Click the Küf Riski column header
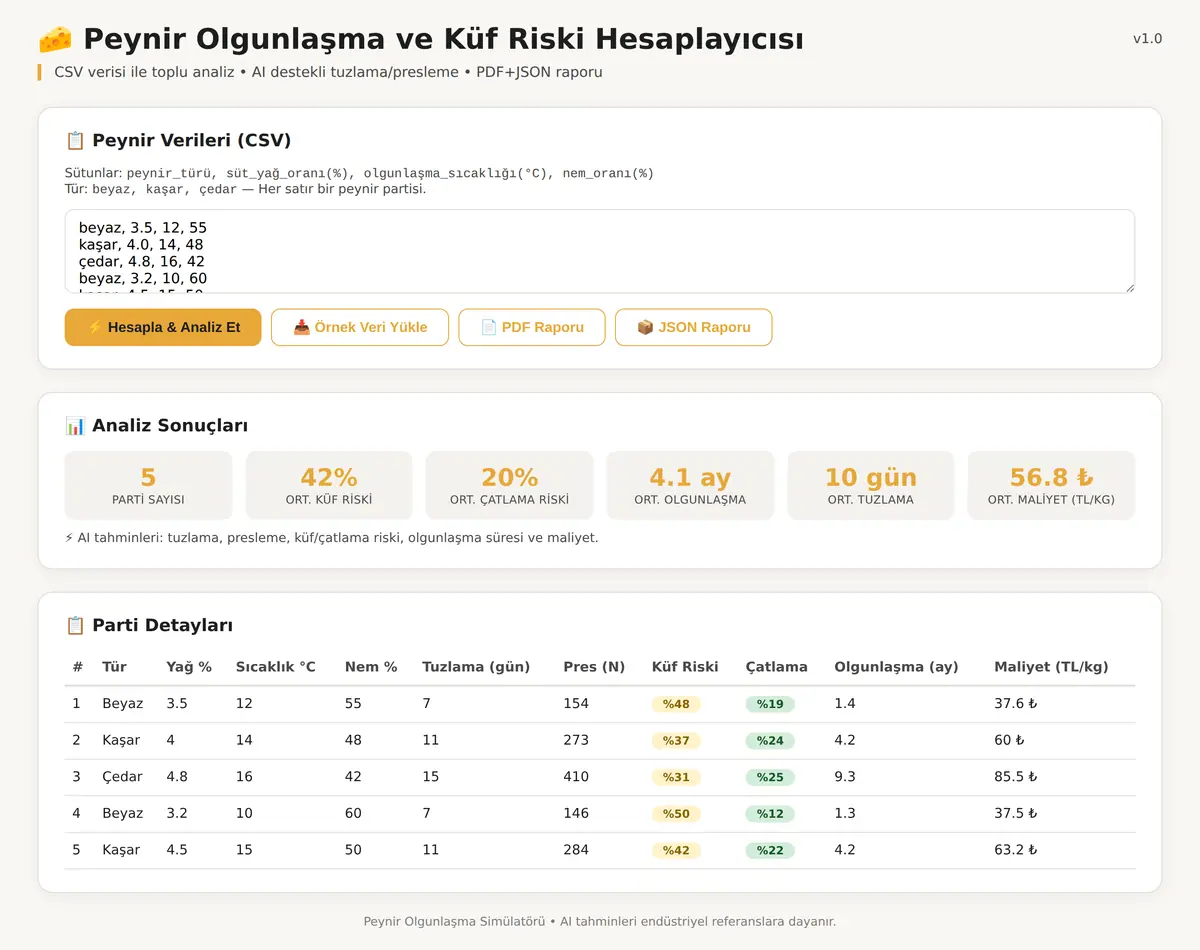The image size is (1200, 950). point(685,667)
